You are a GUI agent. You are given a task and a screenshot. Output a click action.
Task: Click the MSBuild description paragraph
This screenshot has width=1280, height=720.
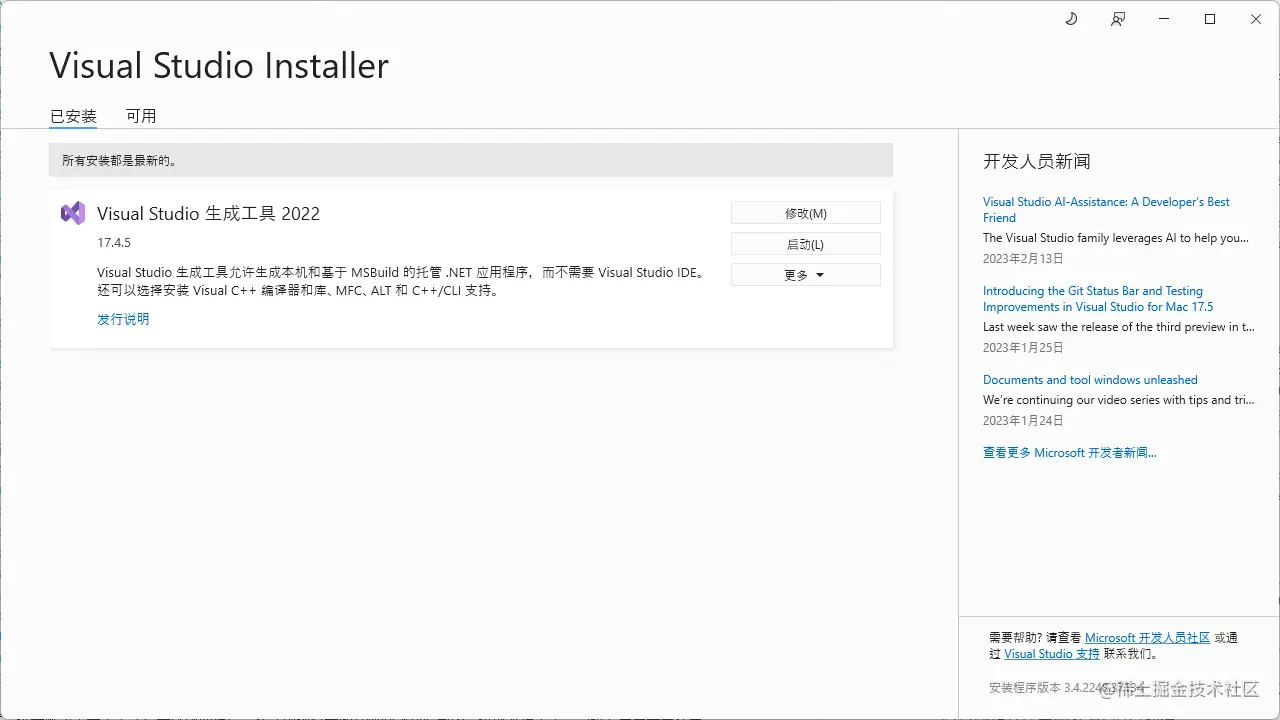tap(401, 281)
